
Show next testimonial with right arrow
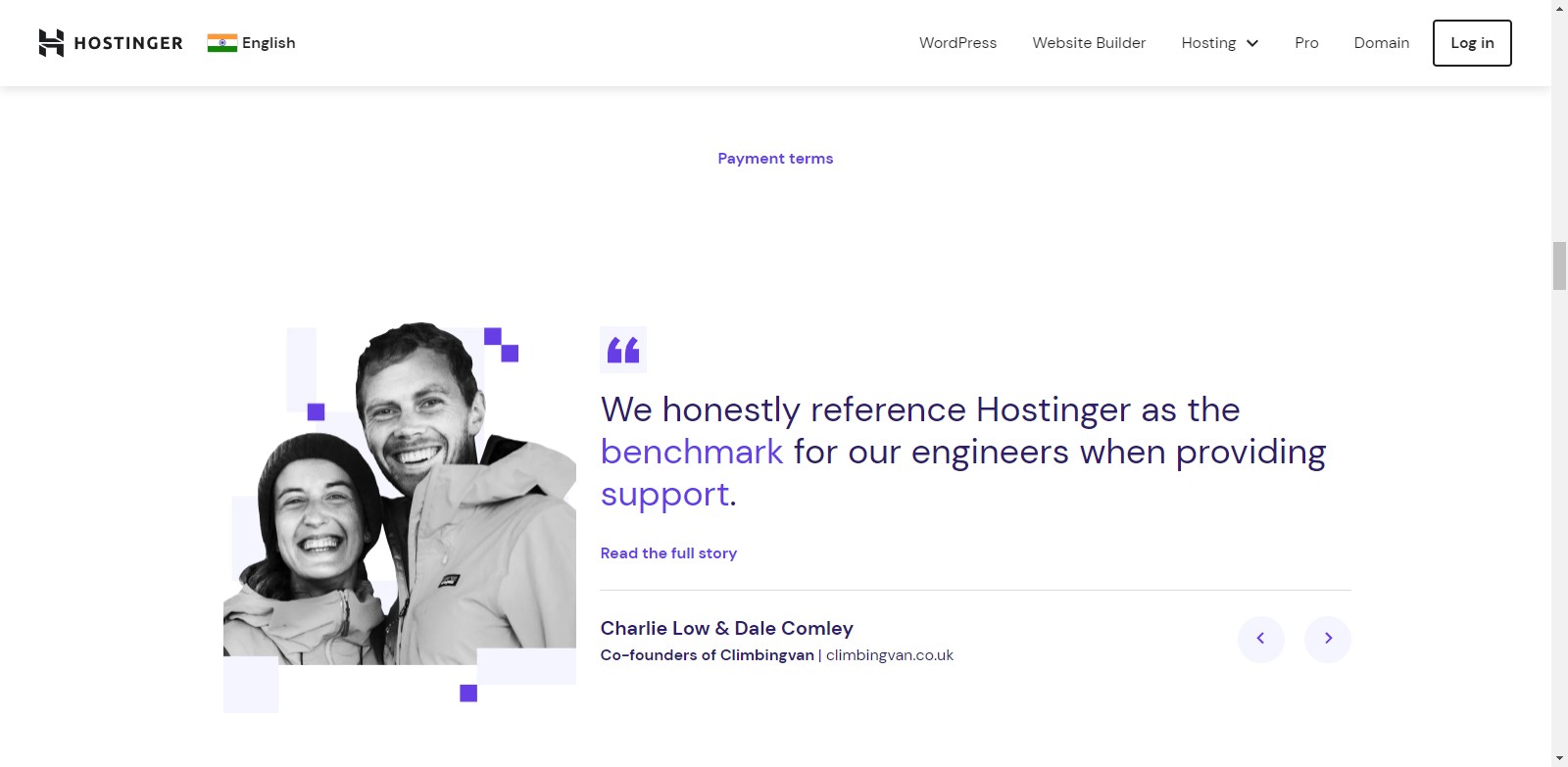point(1328,639)
